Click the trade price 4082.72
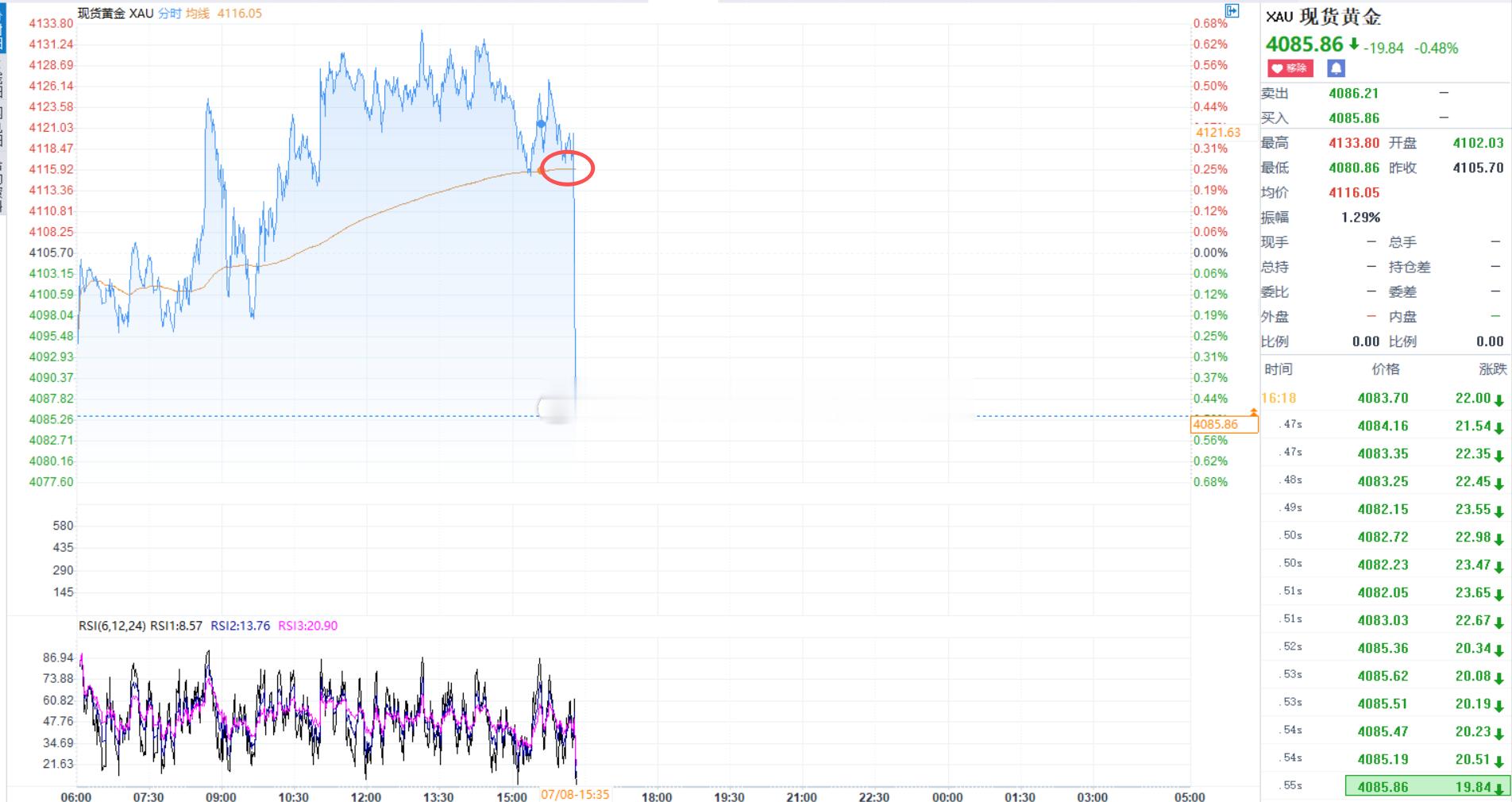This screenshot has width=1512, height=802. tap(1383, 538)
